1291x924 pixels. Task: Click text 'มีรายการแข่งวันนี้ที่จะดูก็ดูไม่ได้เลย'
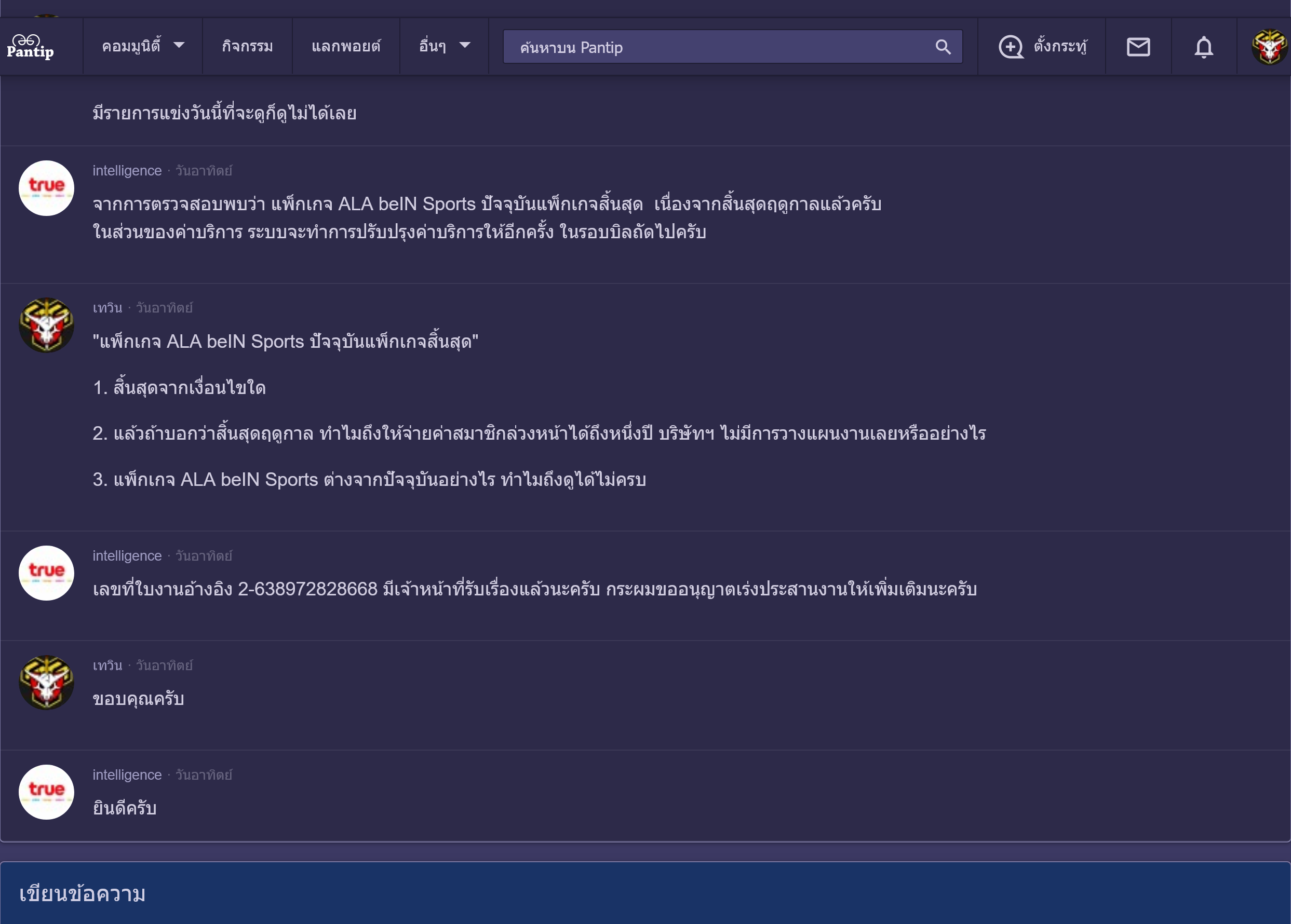click(x=225, y=113)
